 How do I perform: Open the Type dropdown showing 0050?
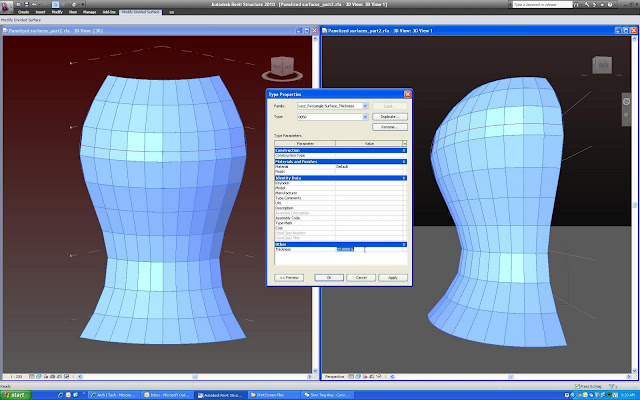(x=365, y=117)
